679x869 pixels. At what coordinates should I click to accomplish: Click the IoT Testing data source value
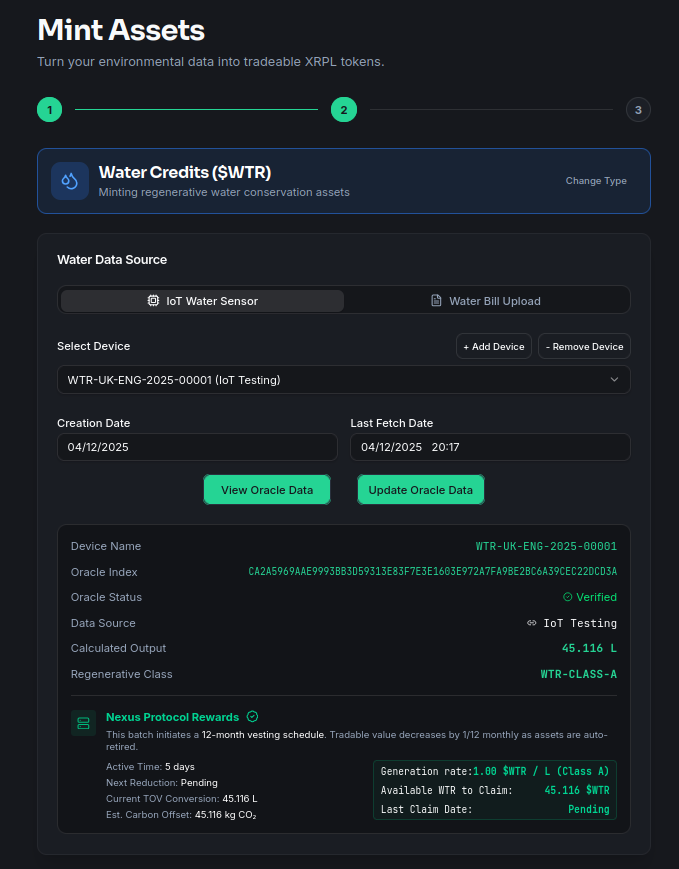pyautogui.click(x=580, y=623)
